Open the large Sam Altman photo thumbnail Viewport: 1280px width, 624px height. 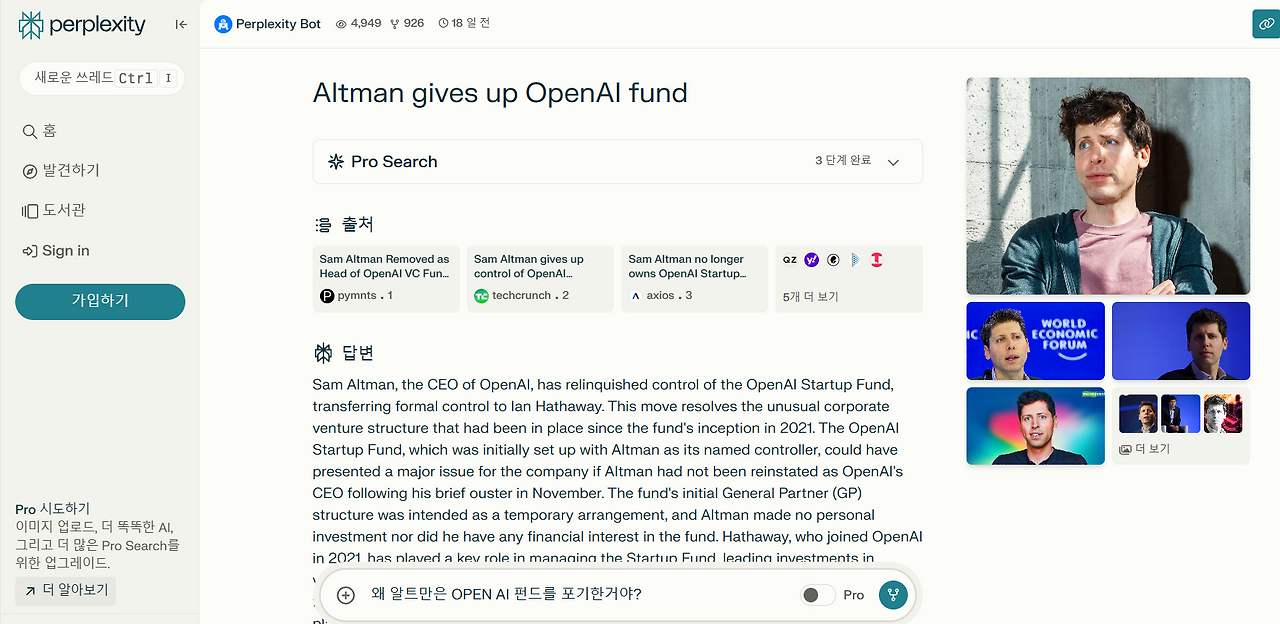[1107, 186]
